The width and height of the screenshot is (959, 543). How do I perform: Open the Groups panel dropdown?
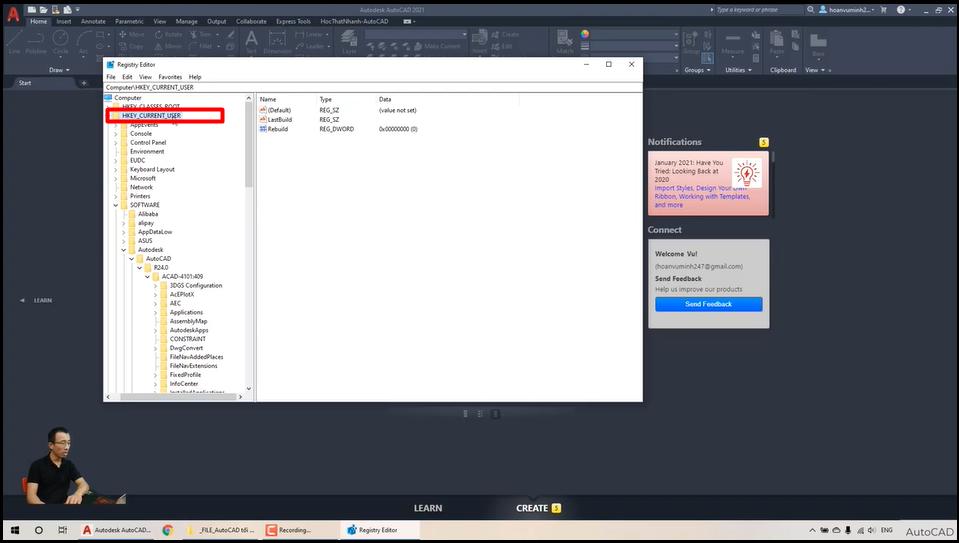(697, 70)
